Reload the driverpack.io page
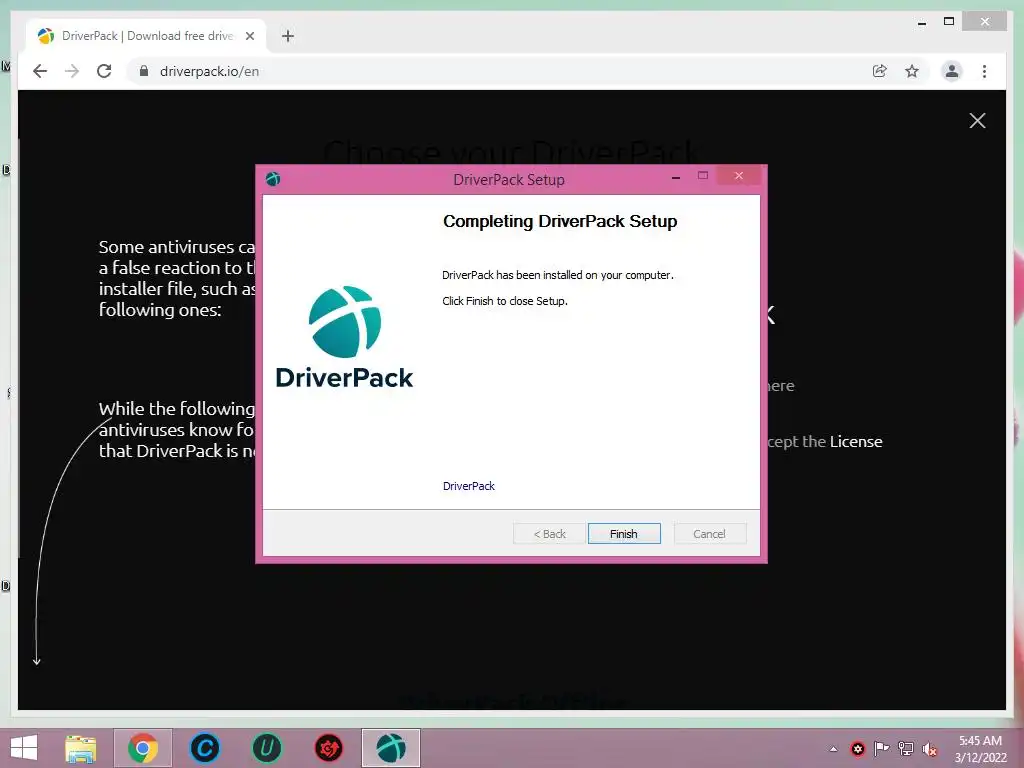The image size is (1024, 768). pos(104,71)
